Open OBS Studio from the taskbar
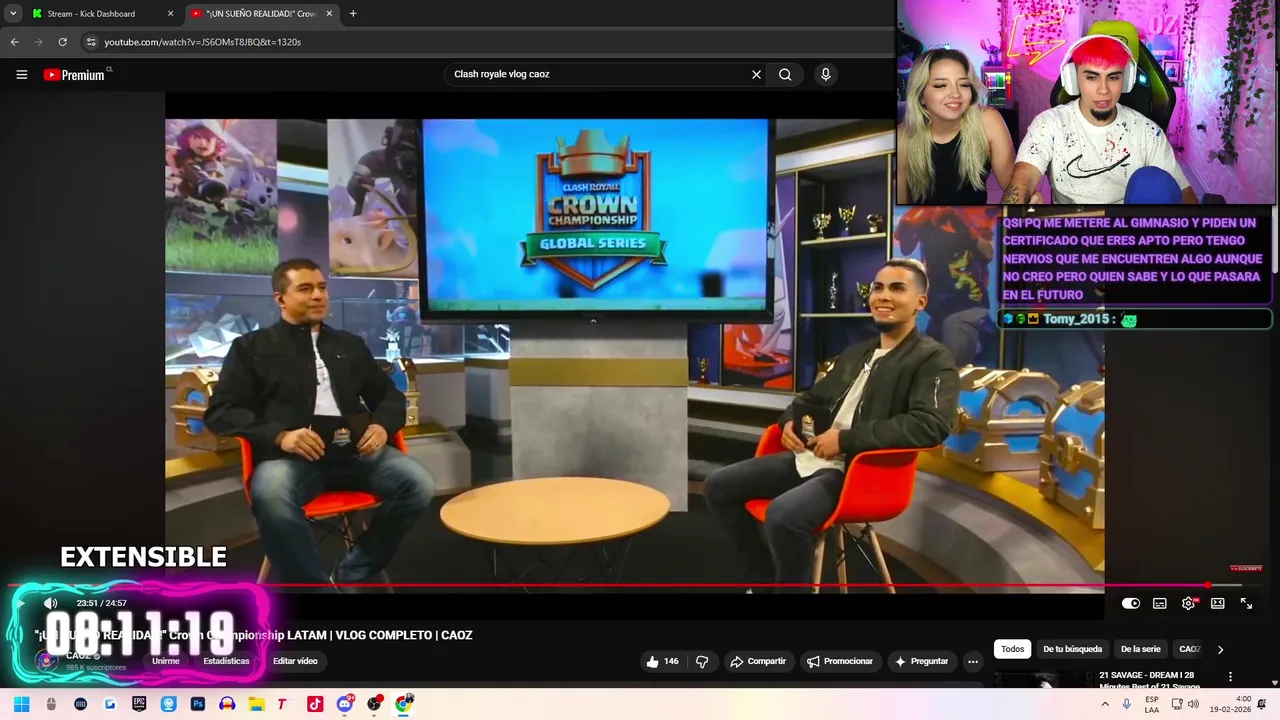Screen dimensions: 1280x720 (374, 704)
